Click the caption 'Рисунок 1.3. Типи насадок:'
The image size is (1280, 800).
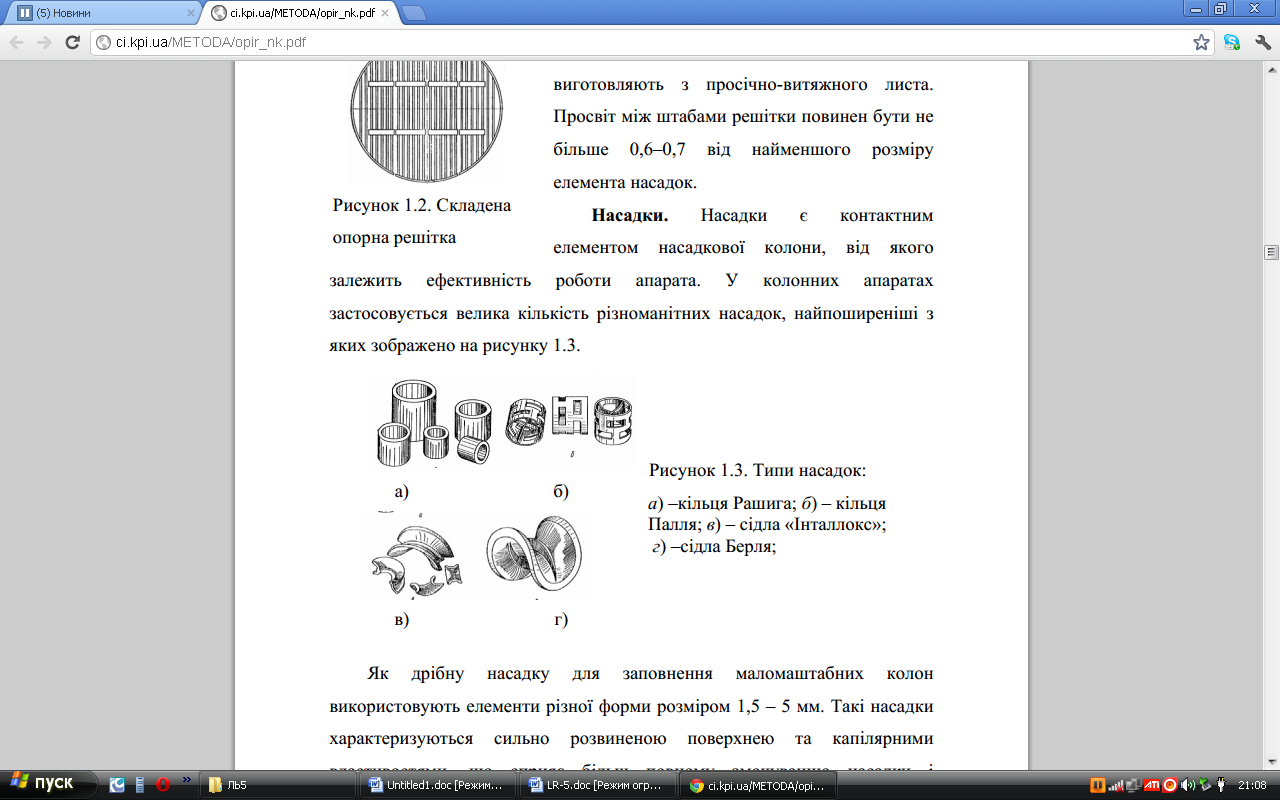[757, 470]
